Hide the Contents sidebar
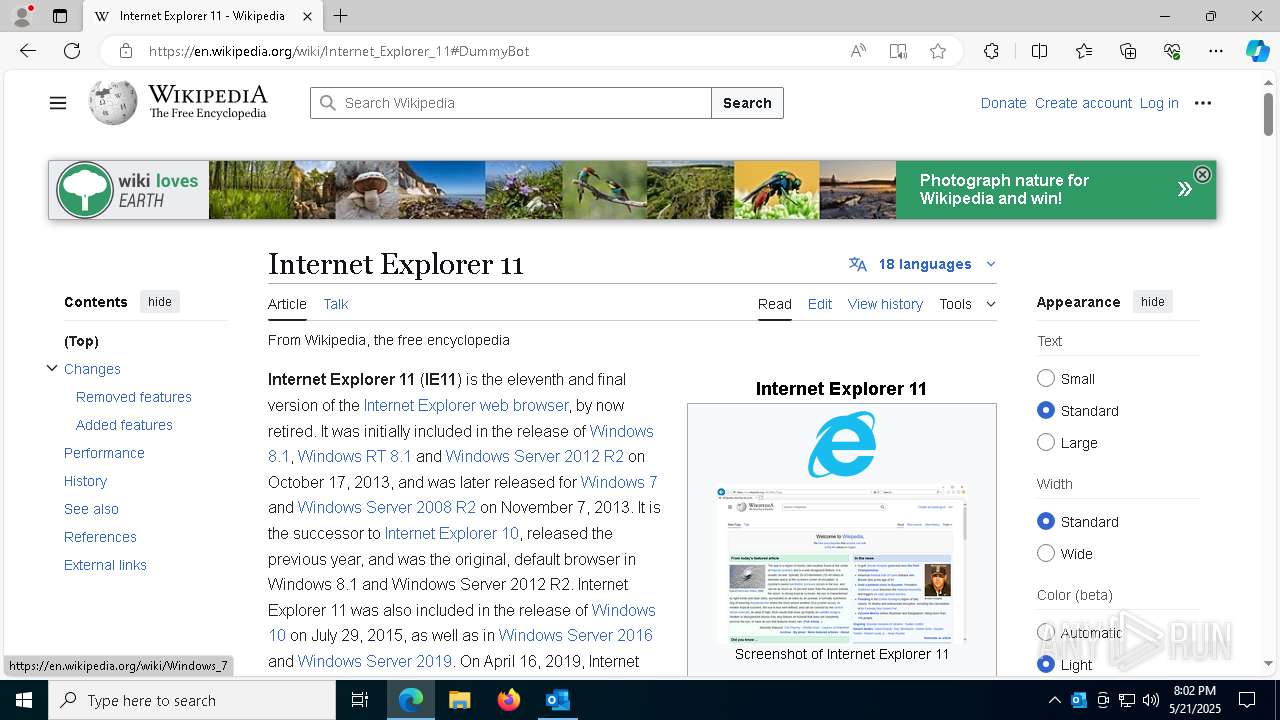 click(x=160, y=302)
